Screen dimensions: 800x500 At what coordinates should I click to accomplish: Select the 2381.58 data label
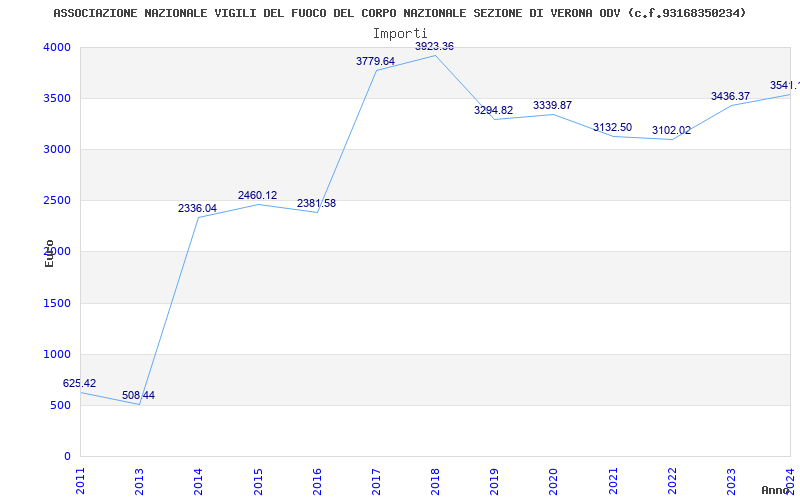(316, 203)
